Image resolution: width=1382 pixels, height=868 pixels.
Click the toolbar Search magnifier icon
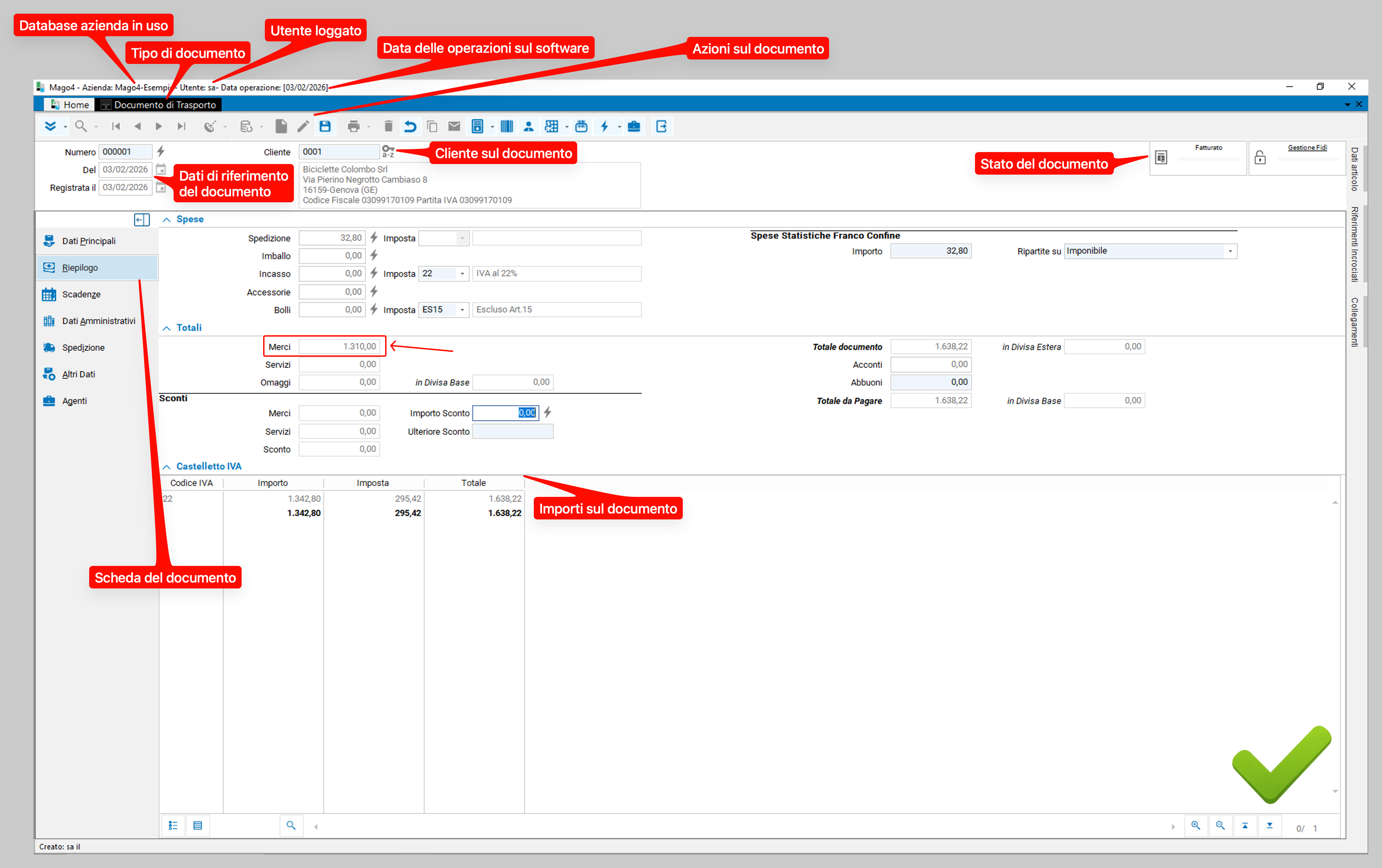81,126
